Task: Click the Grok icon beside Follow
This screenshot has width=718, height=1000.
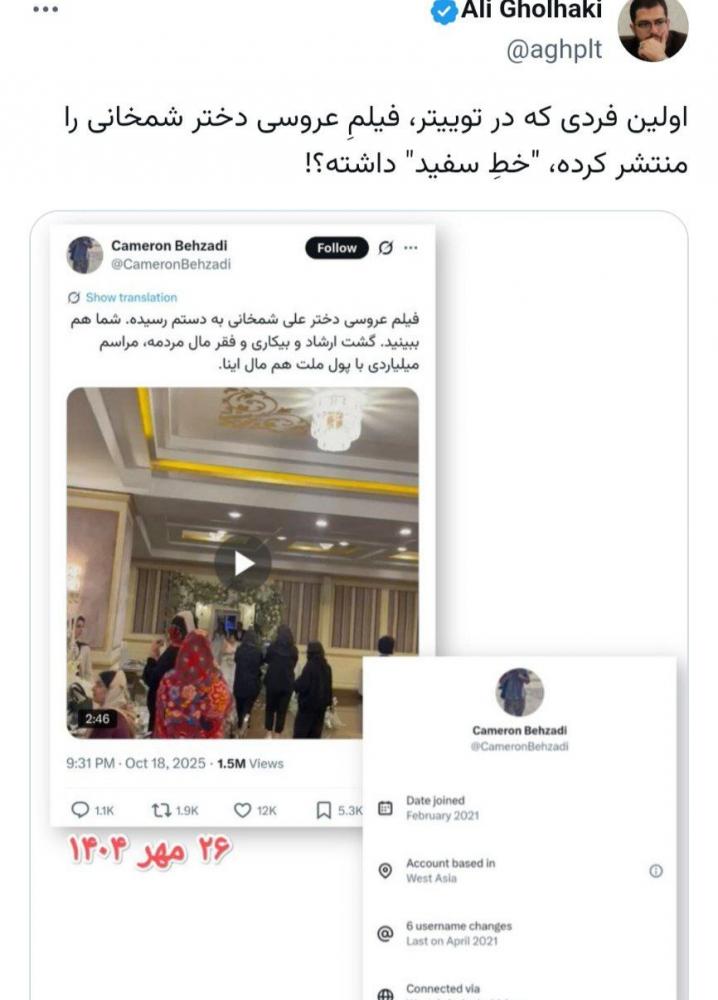Action: click(x=385, y=247)
